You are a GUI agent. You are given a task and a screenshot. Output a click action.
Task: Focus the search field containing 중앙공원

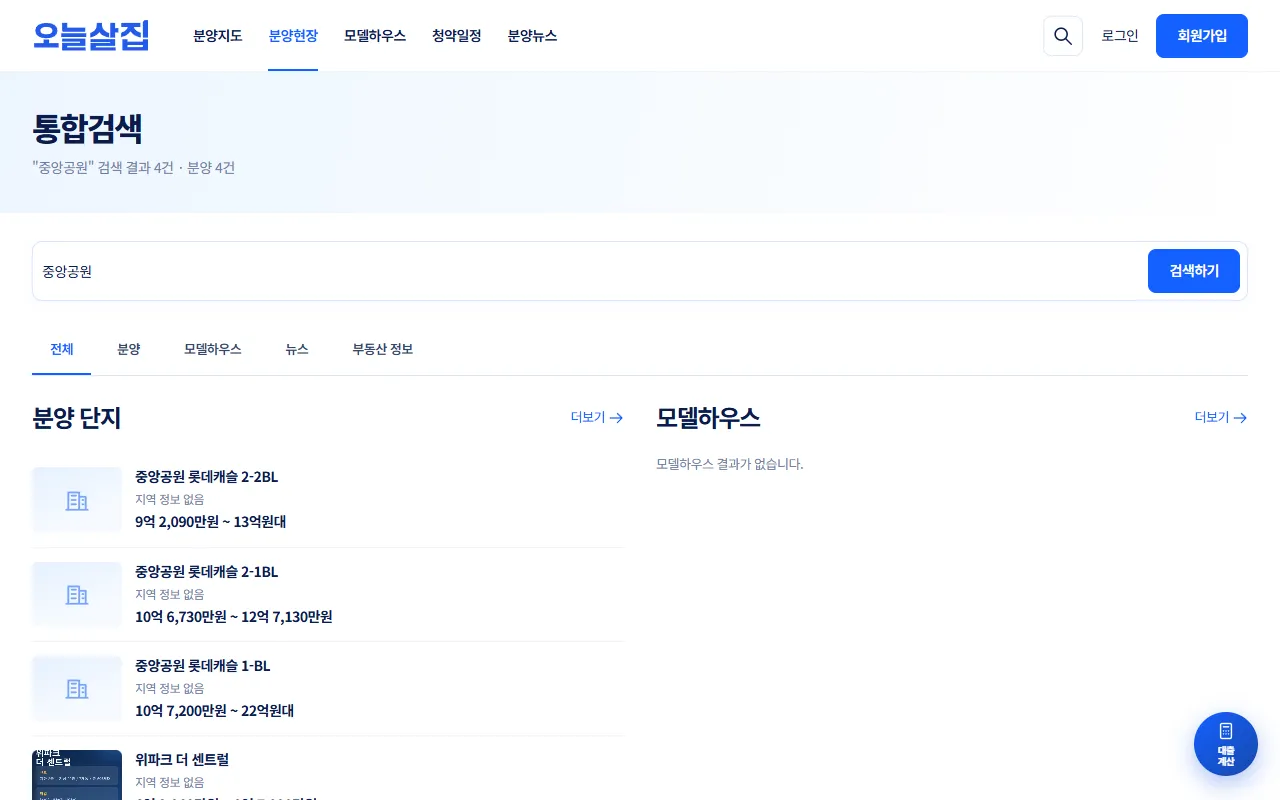591,271
